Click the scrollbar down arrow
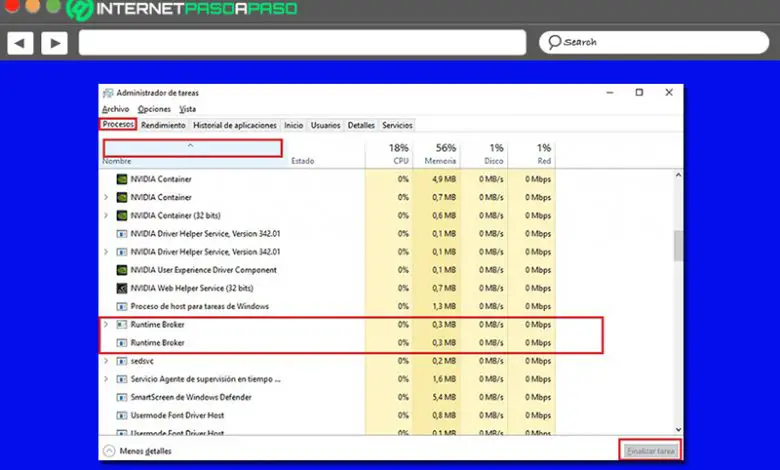Viewport: 780px width, 470px height. pos(678,430)
